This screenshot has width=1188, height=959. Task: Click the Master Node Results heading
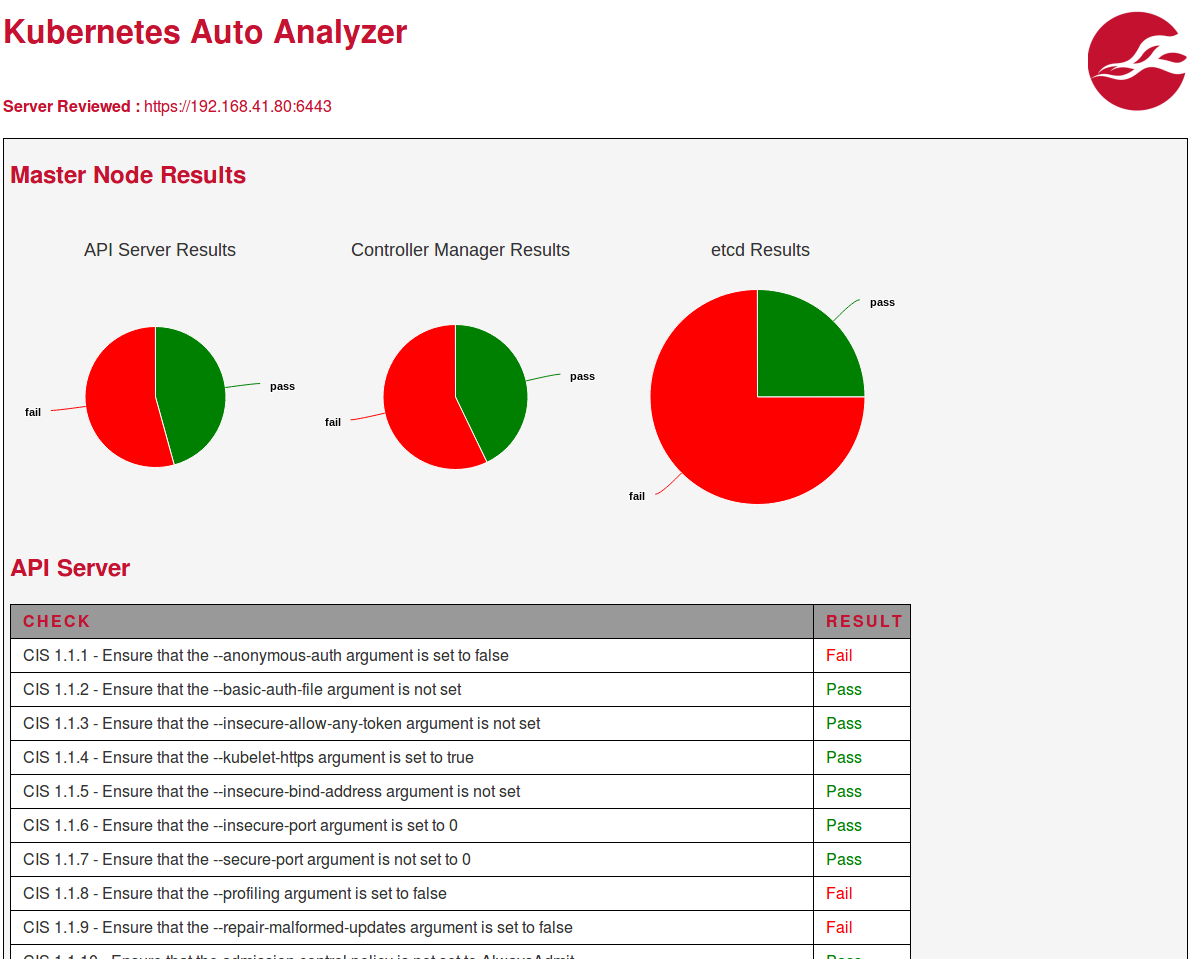[128, 175]
